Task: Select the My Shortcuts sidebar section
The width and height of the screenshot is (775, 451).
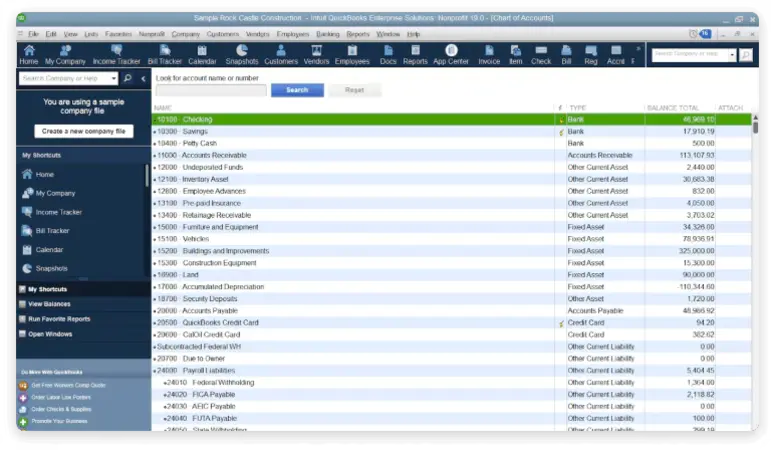Action: click(x=83, y=289)
